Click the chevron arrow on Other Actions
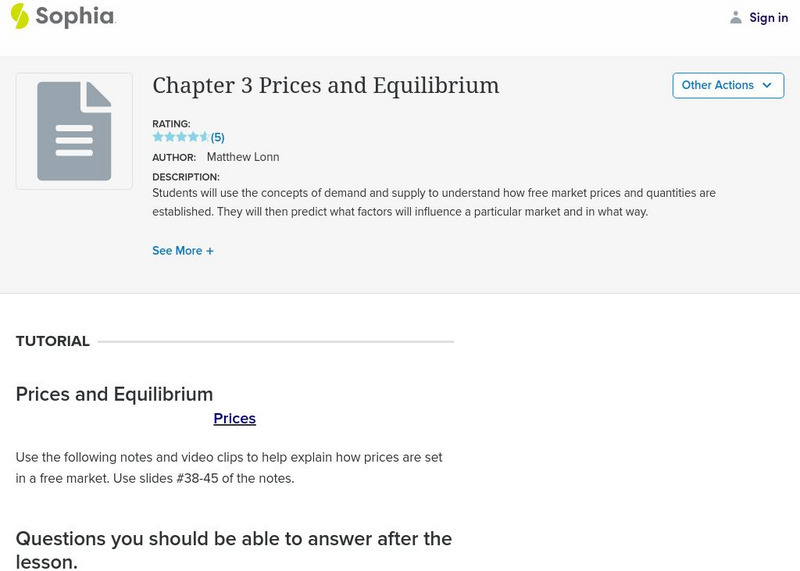The image size is (800, 571). click(767, 85)
